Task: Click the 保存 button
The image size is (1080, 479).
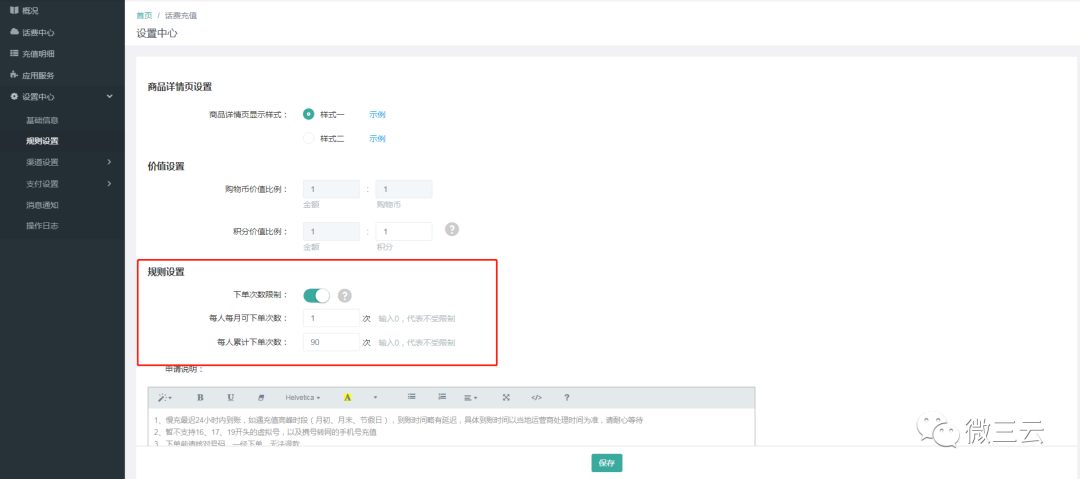Action: point(607,463)
